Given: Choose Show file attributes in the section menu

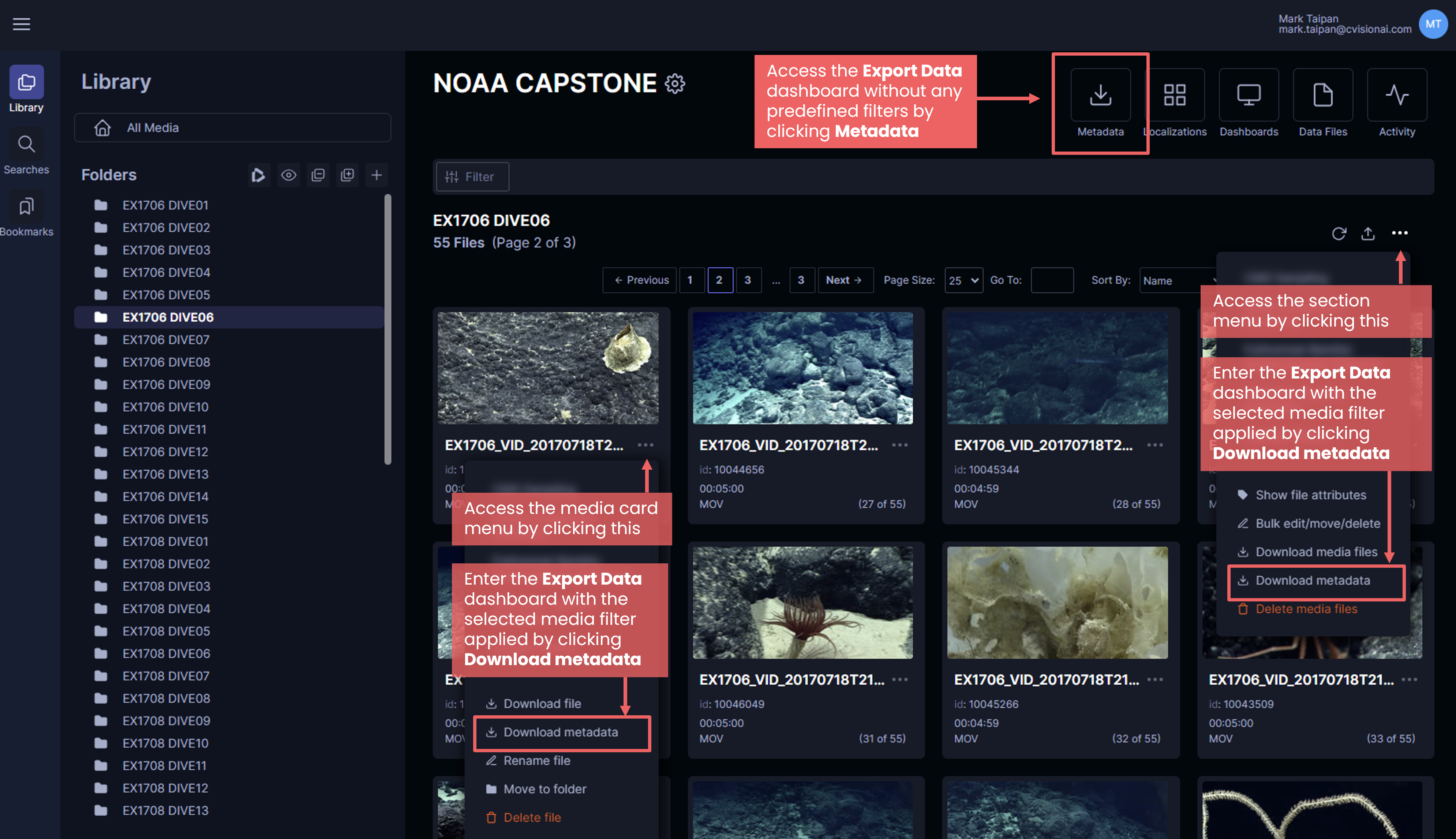Looking at the screenshot, I should [x=1302, y=495].
